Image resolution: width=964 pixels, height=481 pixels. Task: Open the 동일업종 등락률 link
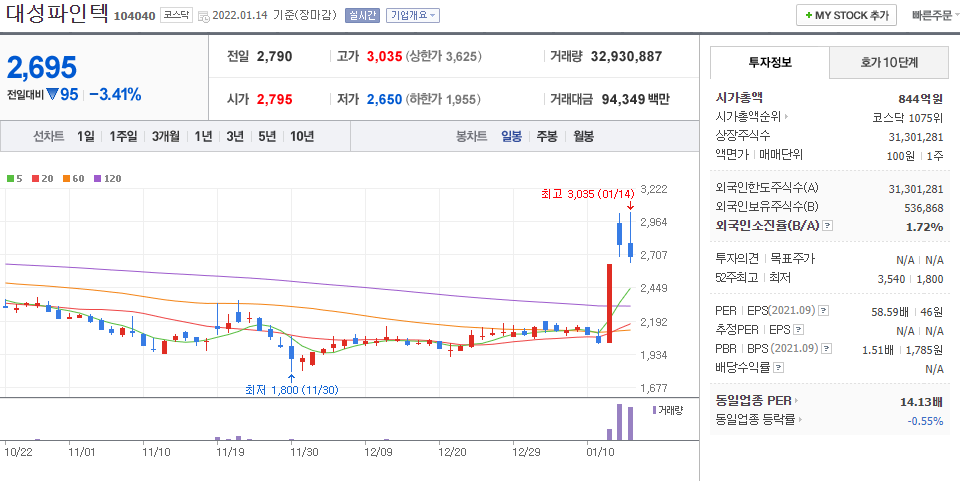click(760, 420)
